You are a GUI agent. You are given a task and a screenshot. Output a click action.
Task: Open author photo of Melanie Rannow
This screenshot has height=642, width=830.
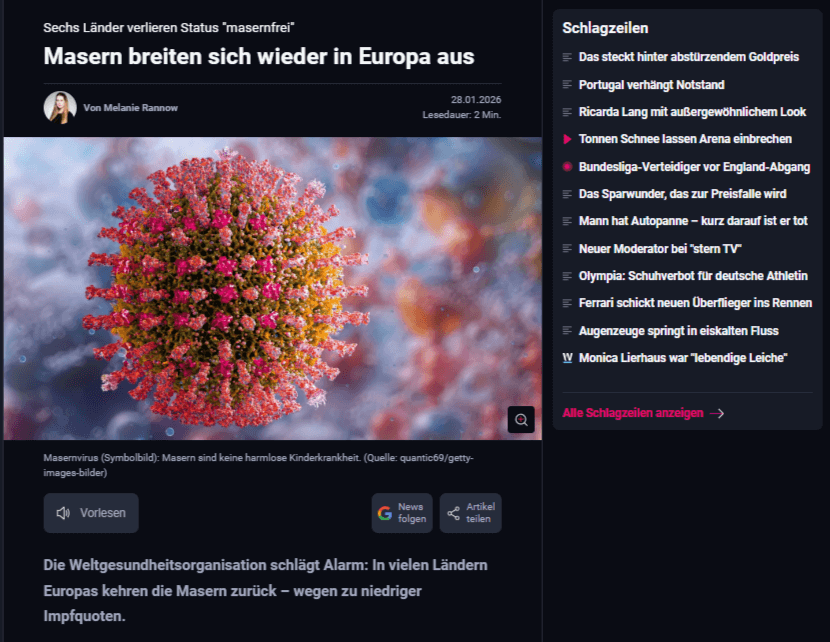60,107
